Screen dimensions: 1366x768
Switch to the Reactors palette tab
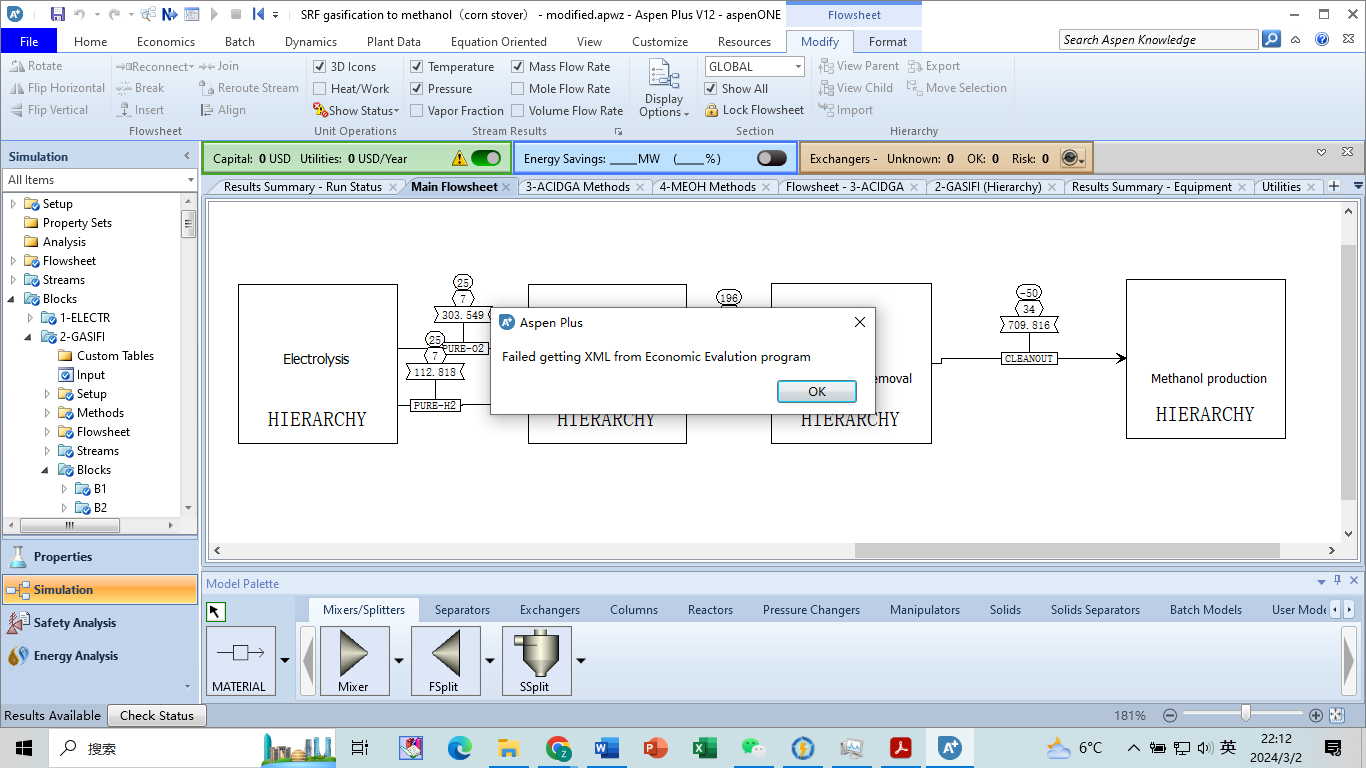point(710,609)
